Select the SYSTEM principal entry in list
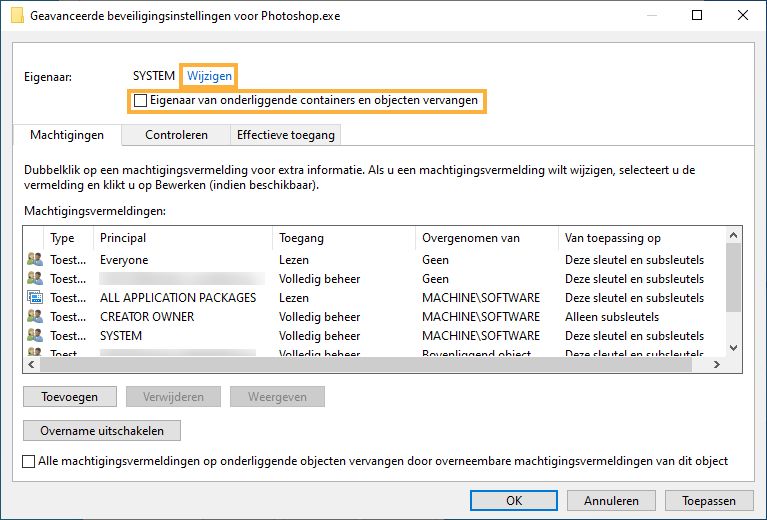767x520 pixels. click(x=121, y=336)
